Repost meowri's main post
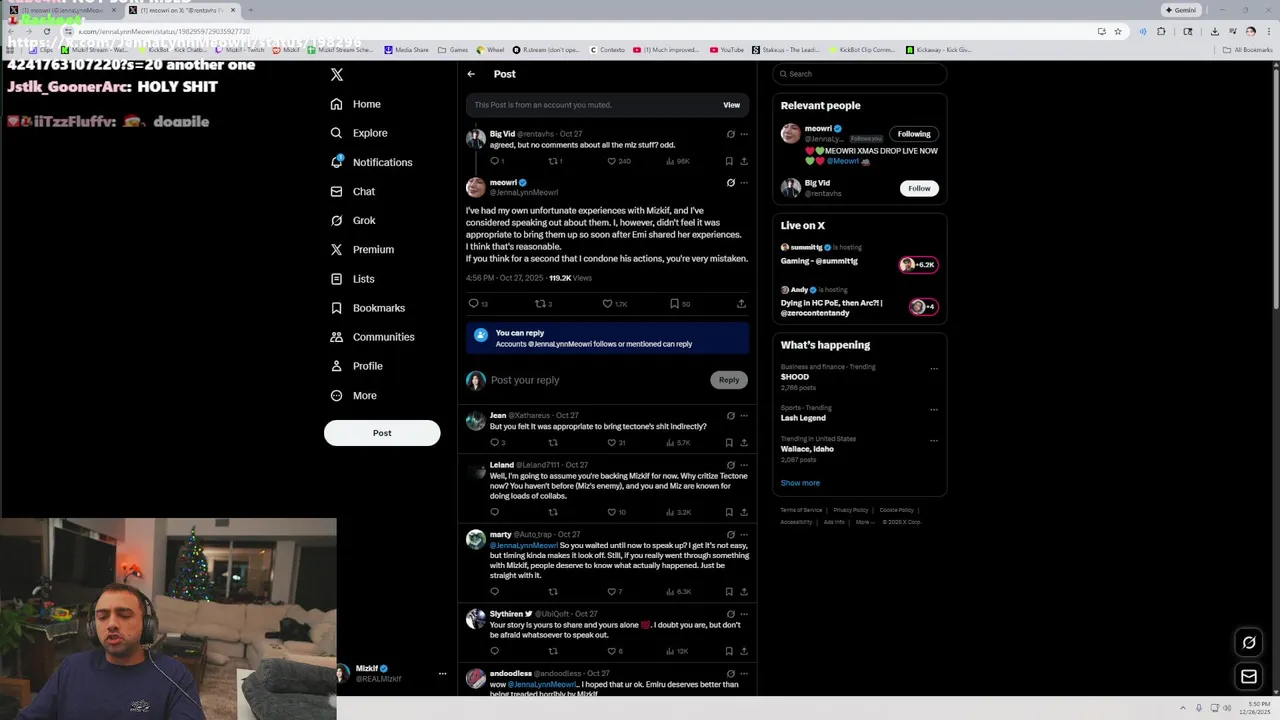The width and height of the screenshot is (1280, 720). [x=543, y=304]
